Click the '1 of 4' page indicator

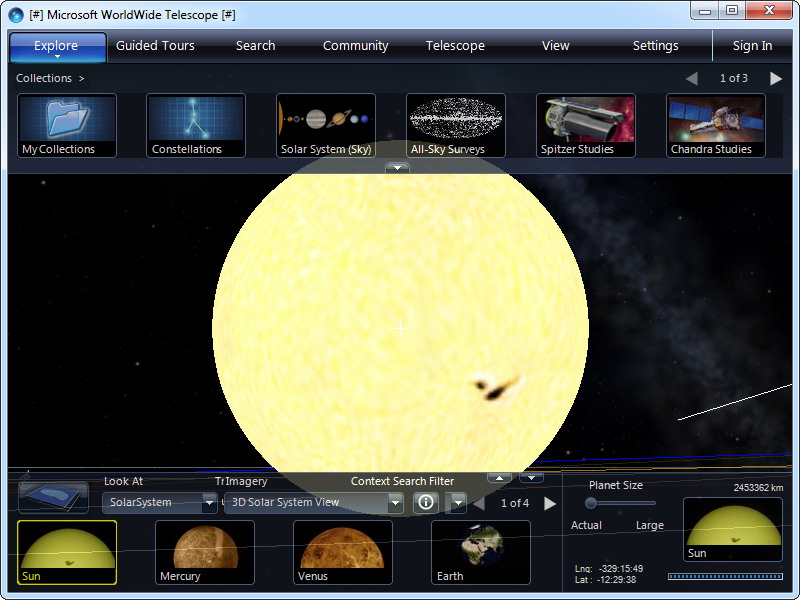tap(515, 504)
